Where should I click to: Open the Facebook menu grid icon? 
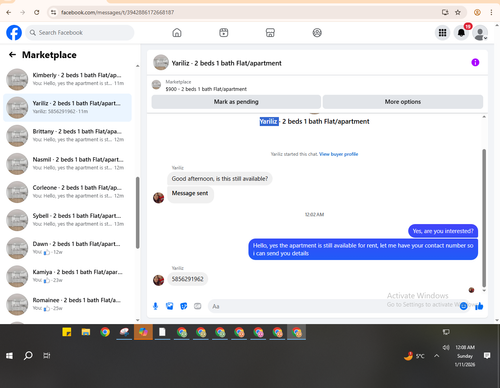click(442, 33)
